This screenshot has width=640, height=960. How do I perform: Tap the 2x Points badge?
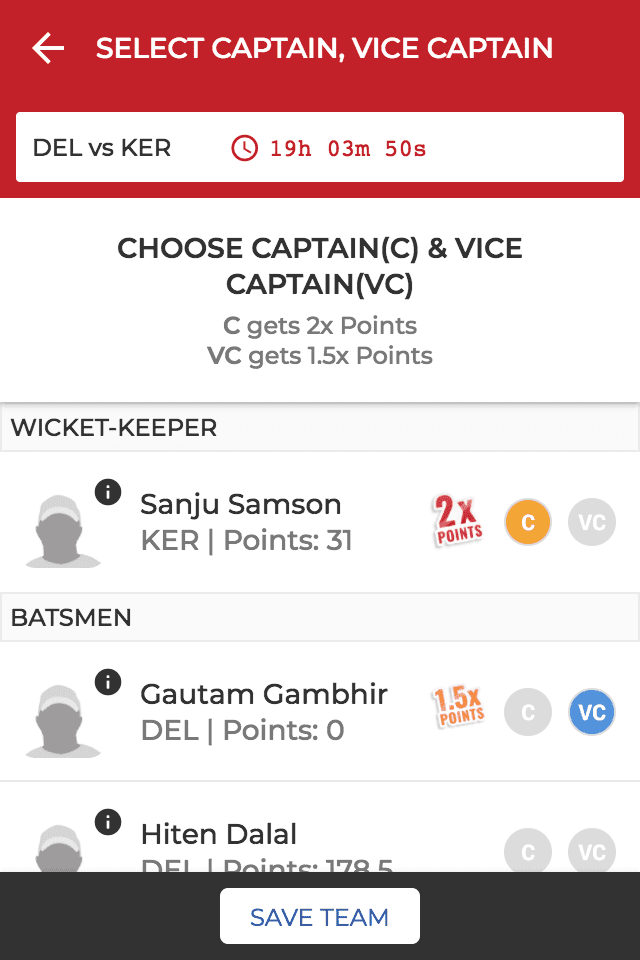[458, 521]
